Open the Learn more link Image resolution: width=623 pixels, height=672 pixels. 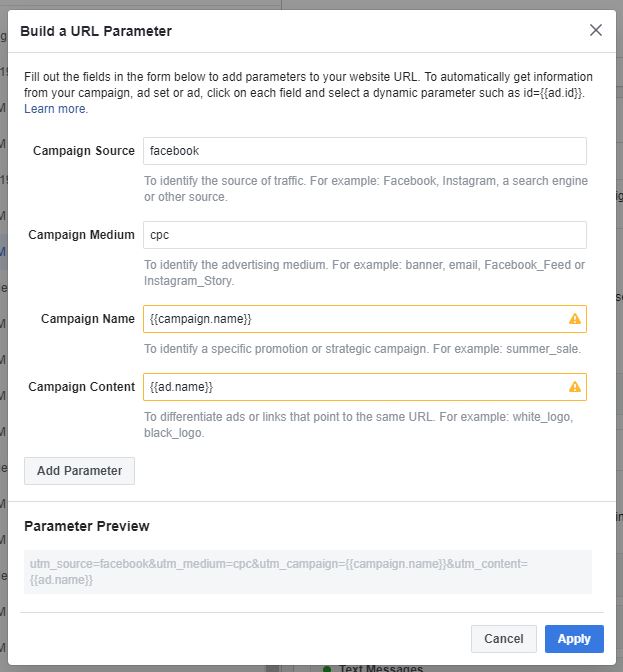pos(56,109)
